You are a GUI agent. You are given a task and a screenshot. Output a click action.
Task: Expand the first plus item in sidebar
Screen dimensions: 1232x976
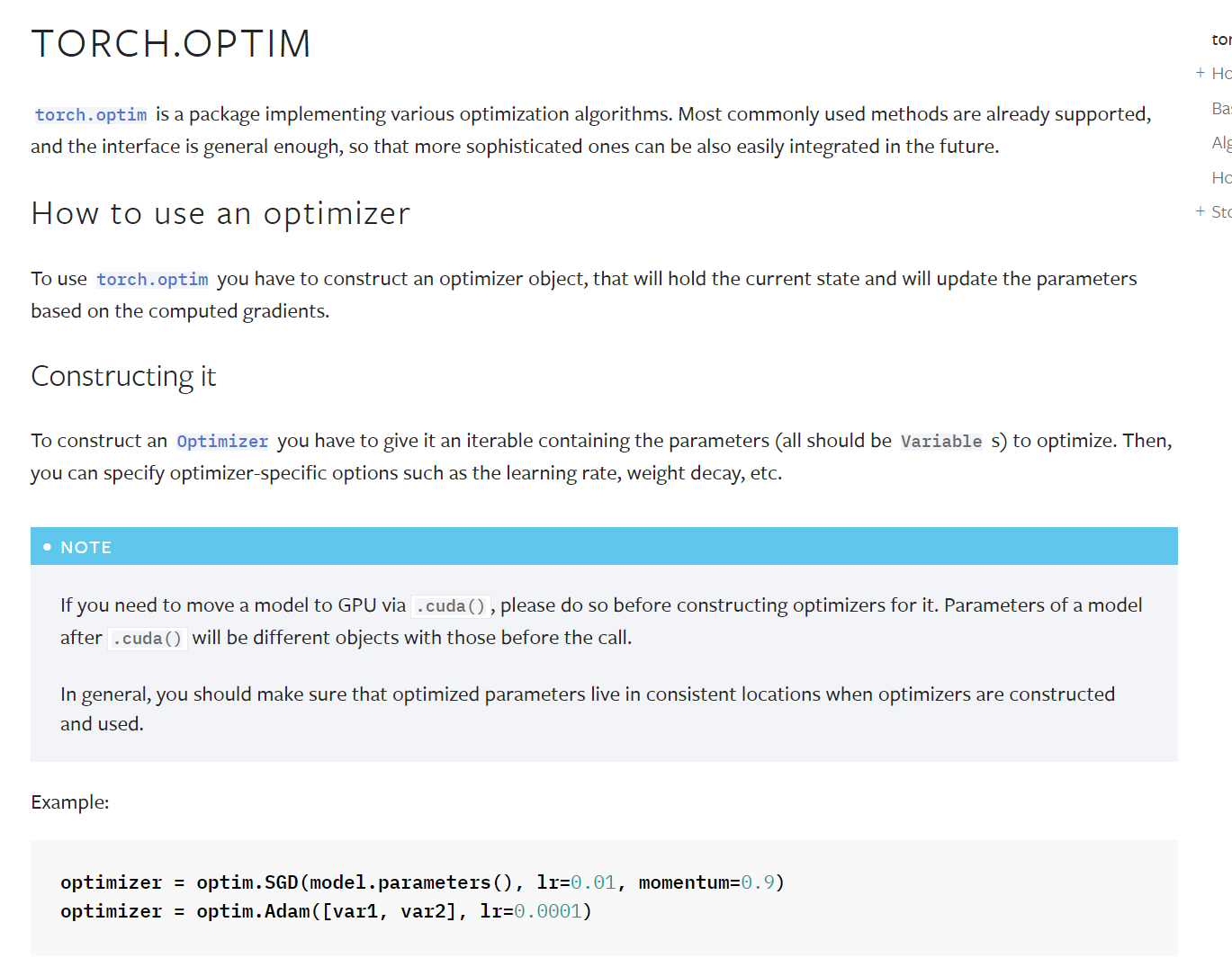[x=1200, y=73]
